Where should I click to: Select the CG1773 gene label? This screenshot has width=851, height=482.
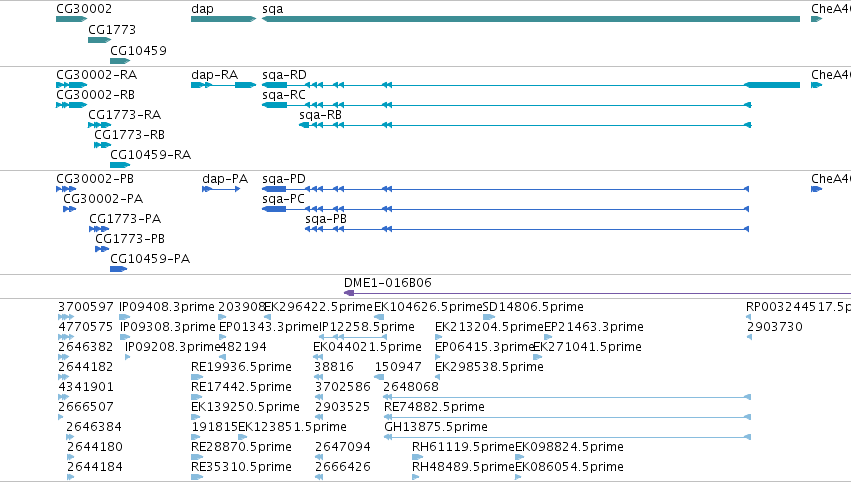[x=112, y=29]
